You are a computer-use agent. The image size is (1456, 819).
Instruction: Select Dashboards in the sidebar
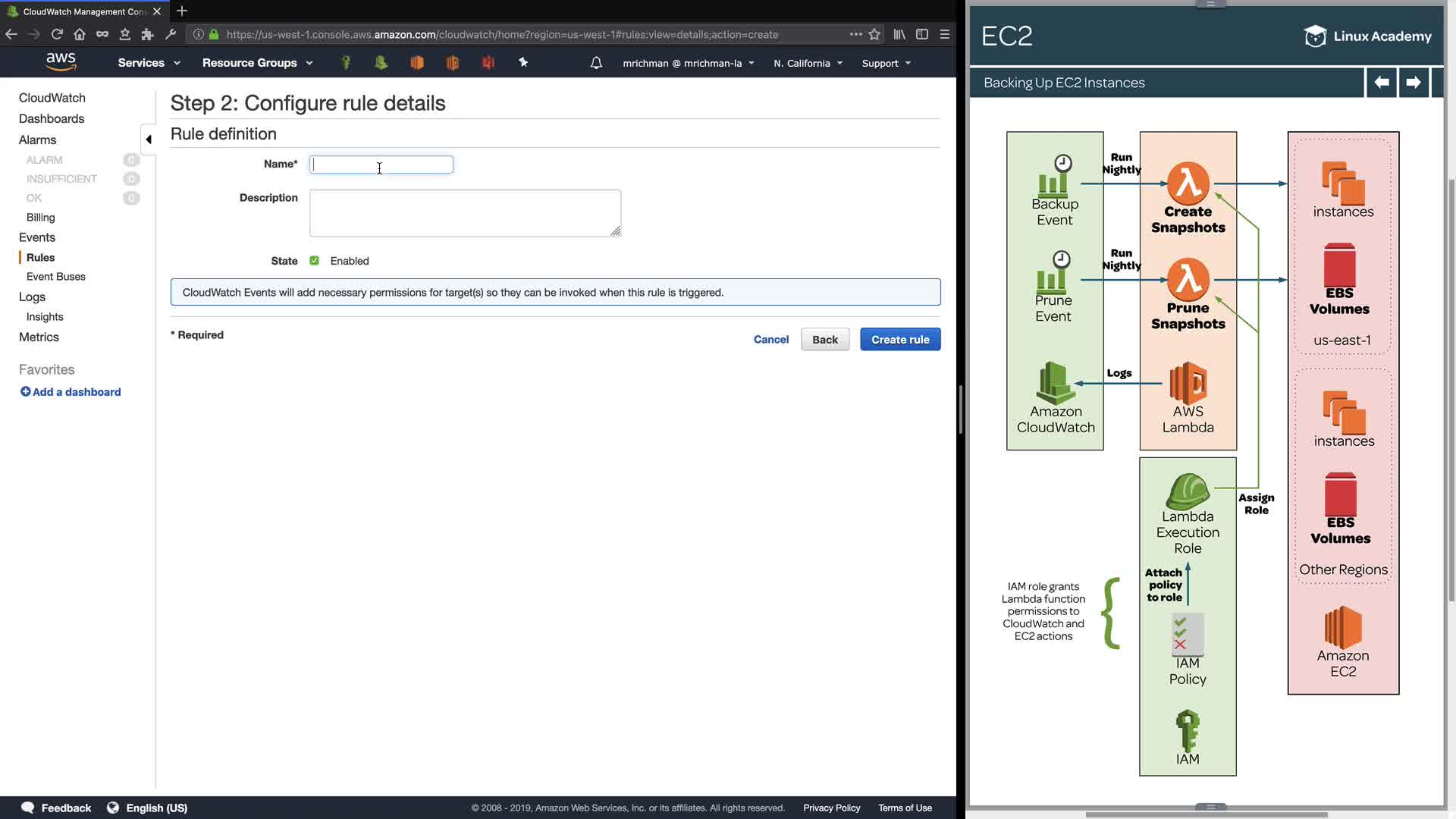(52, 119)
